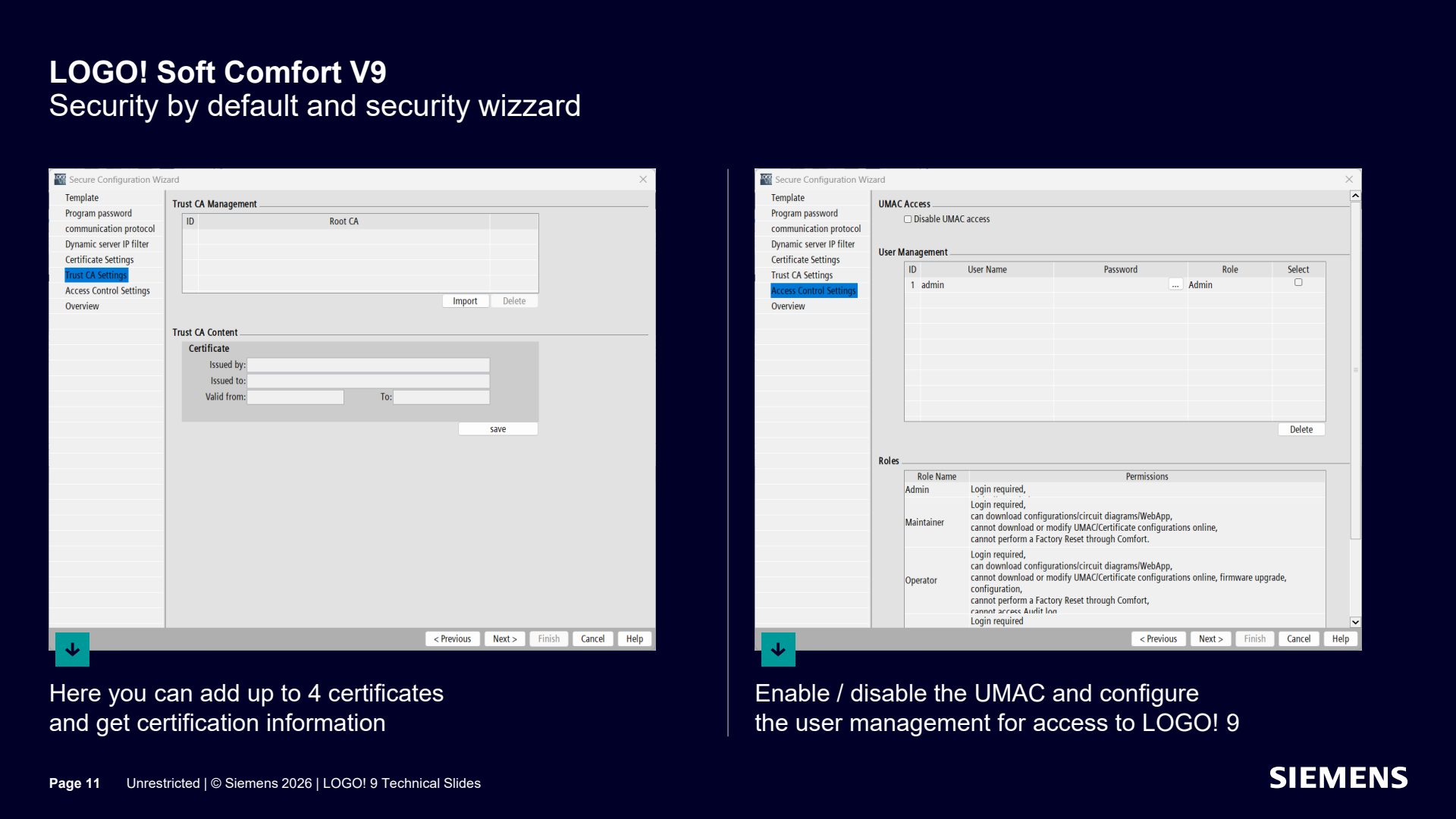Click the Operator role row

click(1115, 581)
